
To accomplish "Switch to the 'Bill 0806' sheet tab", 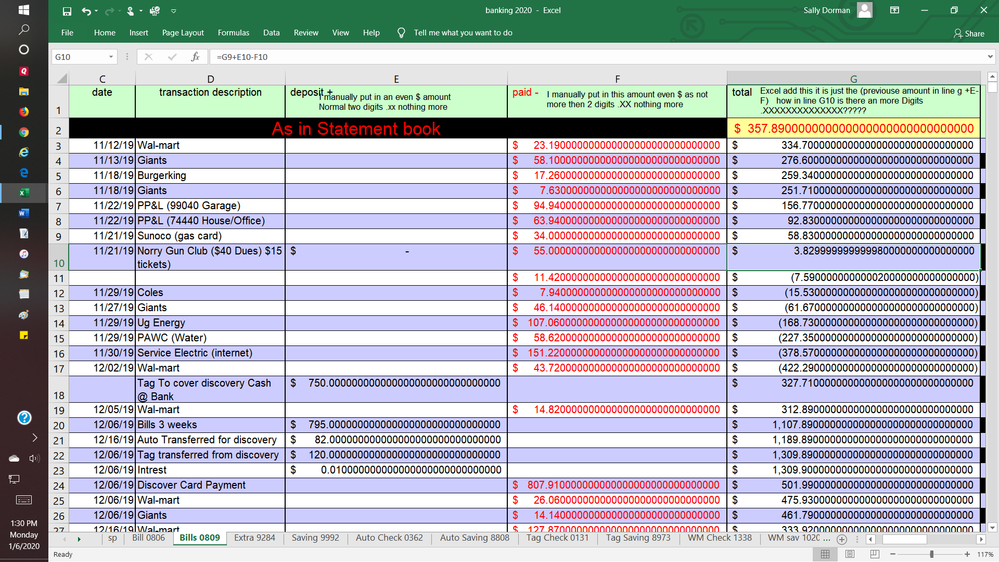I will tap(148, 538).
